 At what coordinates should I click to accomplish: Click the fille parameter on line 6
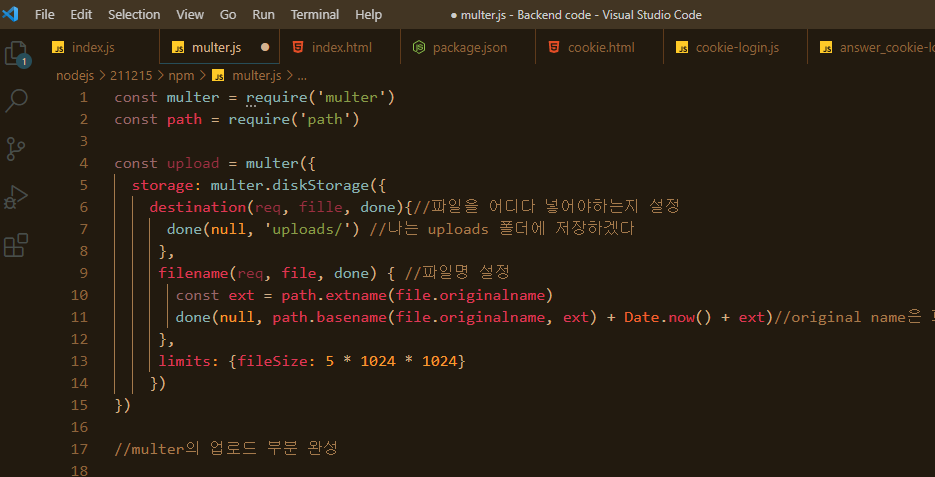[x=320, y=207]
